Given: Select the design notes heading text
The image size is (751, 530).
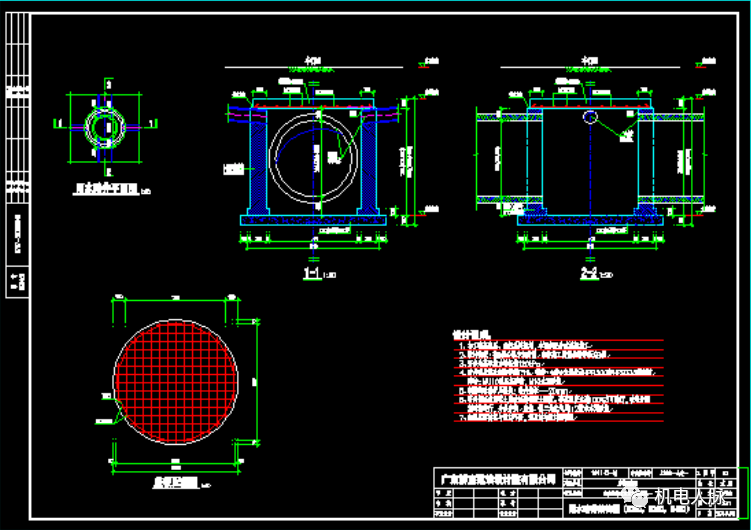Looking at the screenshot, I should coord(471,335).
